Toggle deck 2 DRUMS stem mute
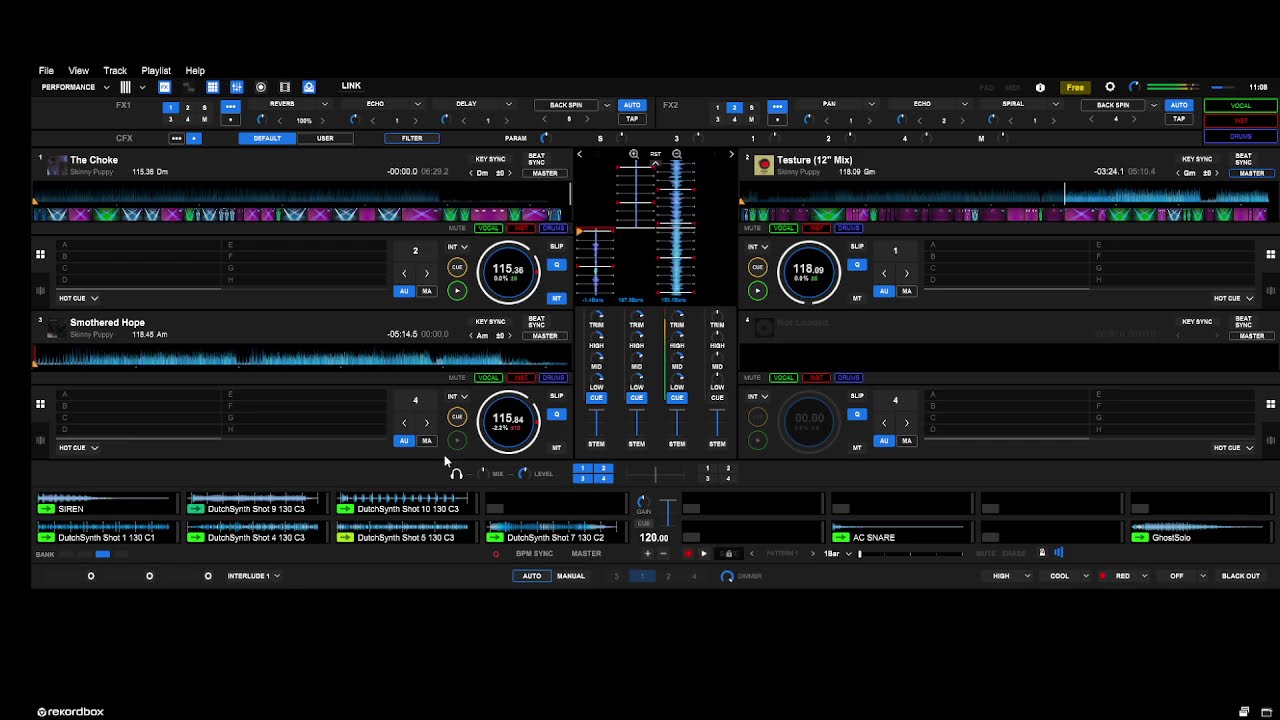The image size is (1280, 720). (x=849, y=228)
